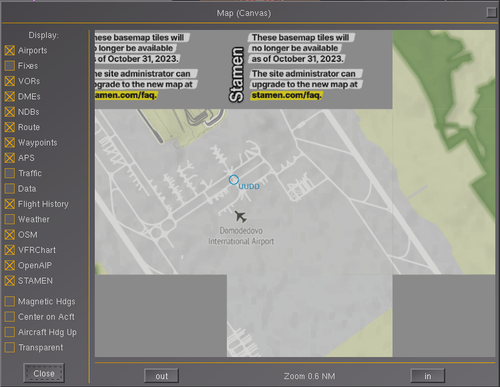Click the aircraft position icon on map

tap(240, 216)
